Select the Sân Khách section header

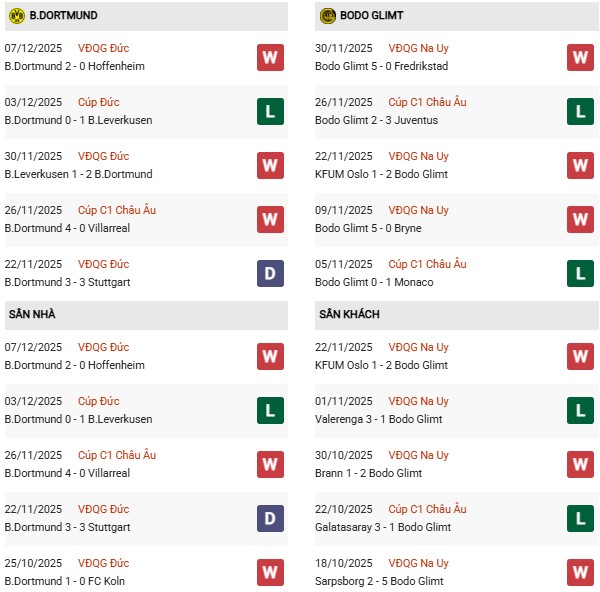click(349, 314)
